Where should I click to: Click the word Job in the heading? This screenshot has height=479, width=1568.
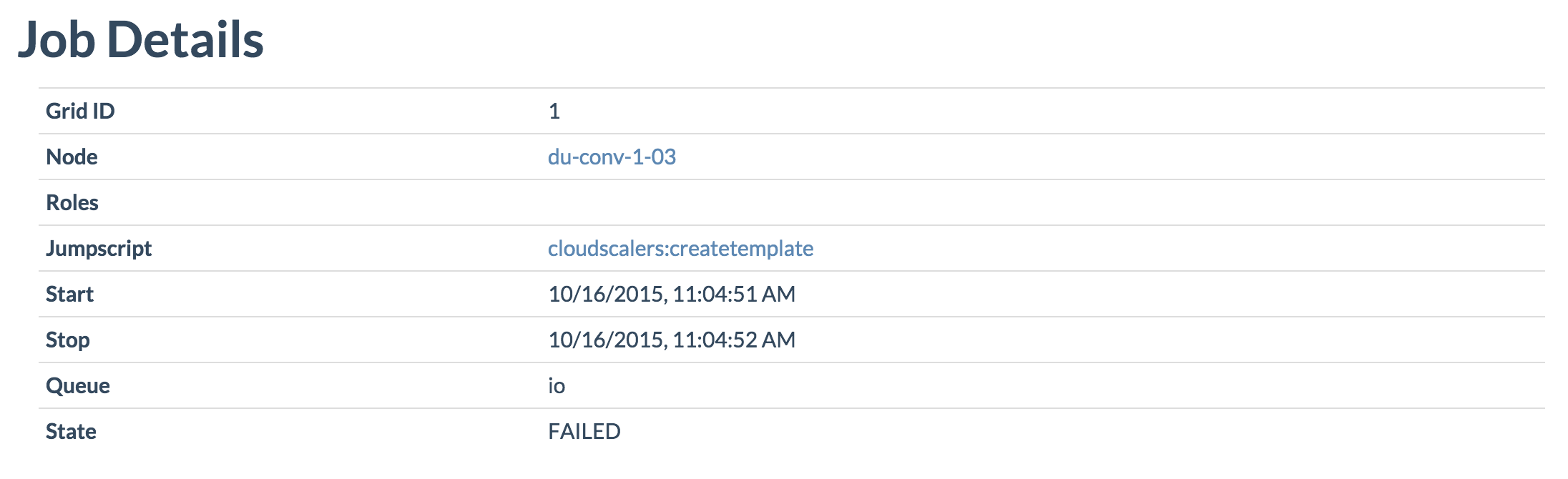point(56,40)
